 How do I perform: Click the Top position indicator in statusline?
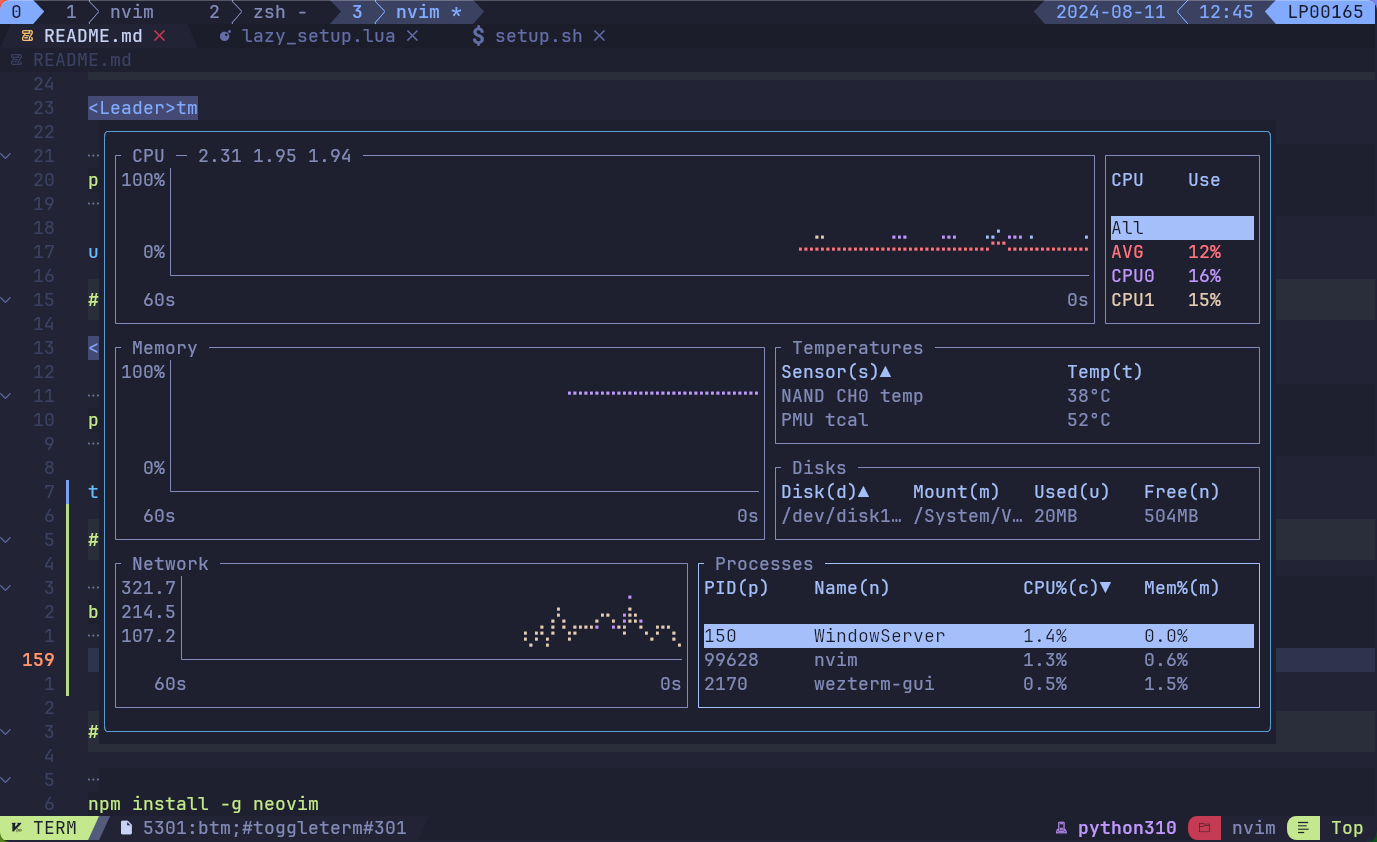point(1347,828)
